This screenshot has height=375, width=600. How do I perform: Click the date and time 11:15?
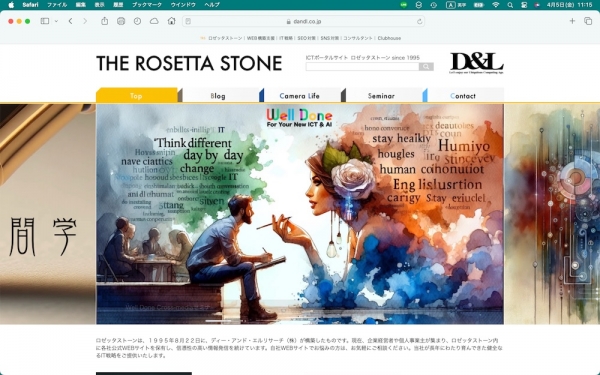[x=569, y=5]
